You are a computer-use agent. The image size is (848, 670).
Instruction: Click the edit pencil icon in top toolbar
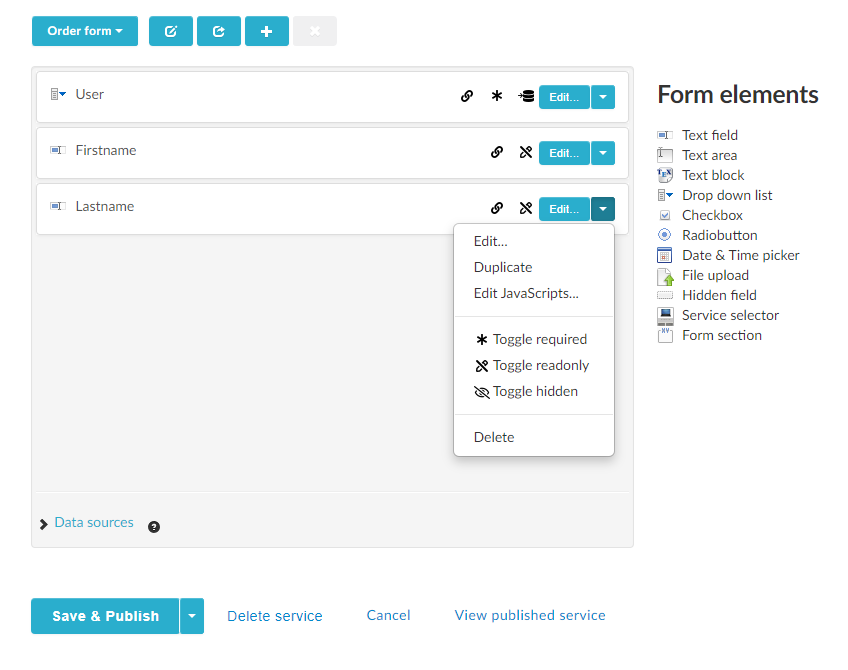(171, 31)
